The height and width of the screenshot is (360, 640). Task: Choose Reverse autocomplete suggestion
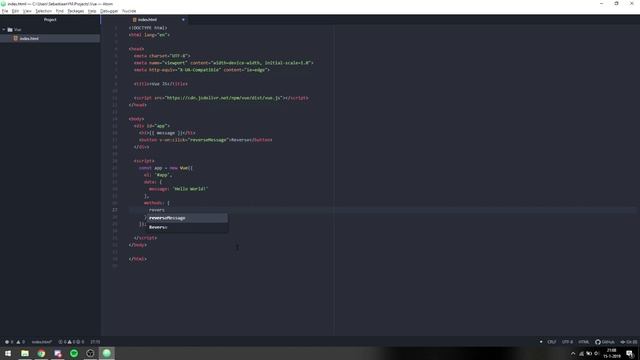(187, 227)
